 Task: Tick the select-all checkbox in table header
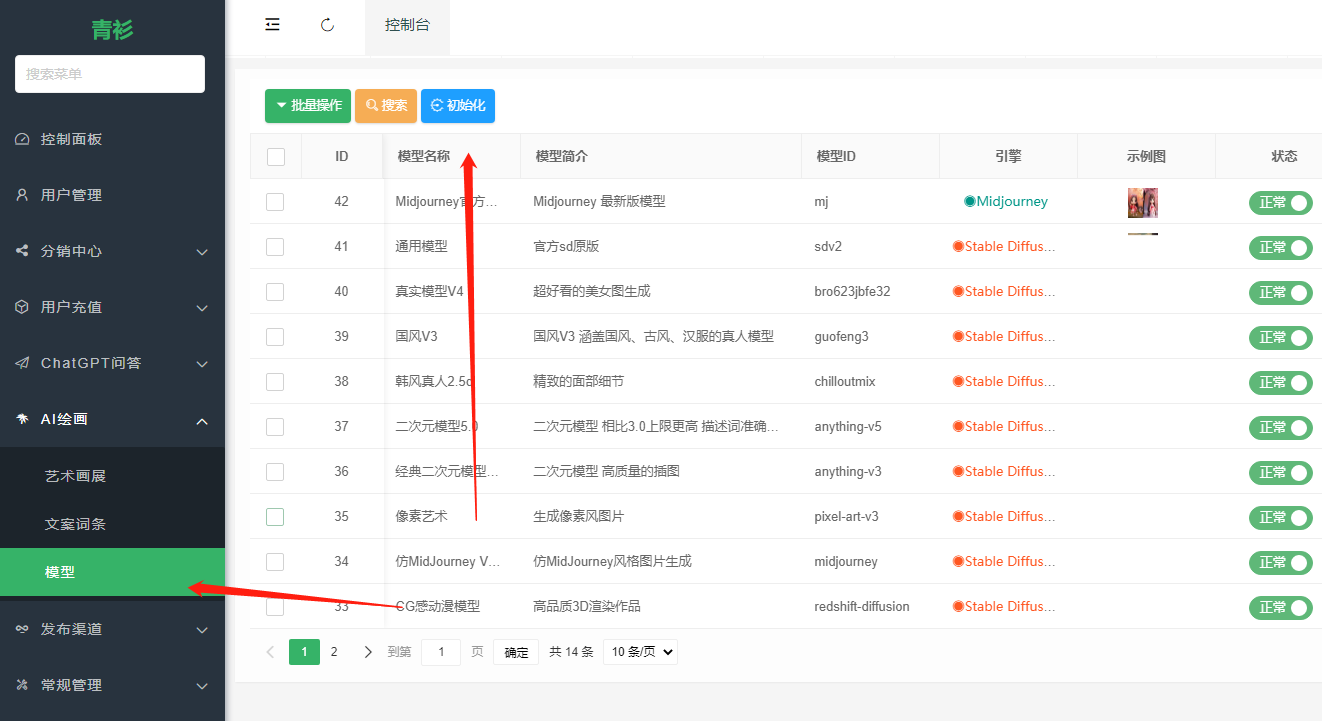click(x=276, y=157)
